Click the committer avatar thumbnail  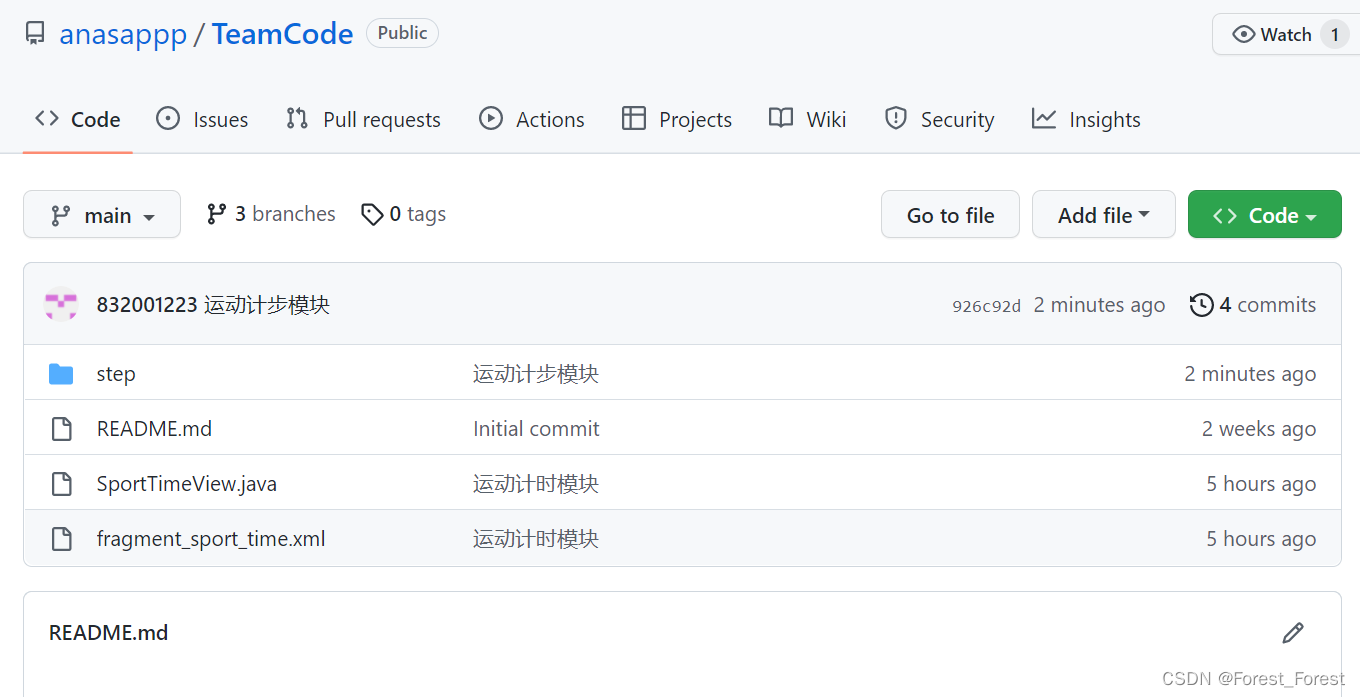click(x=61, y=304)
